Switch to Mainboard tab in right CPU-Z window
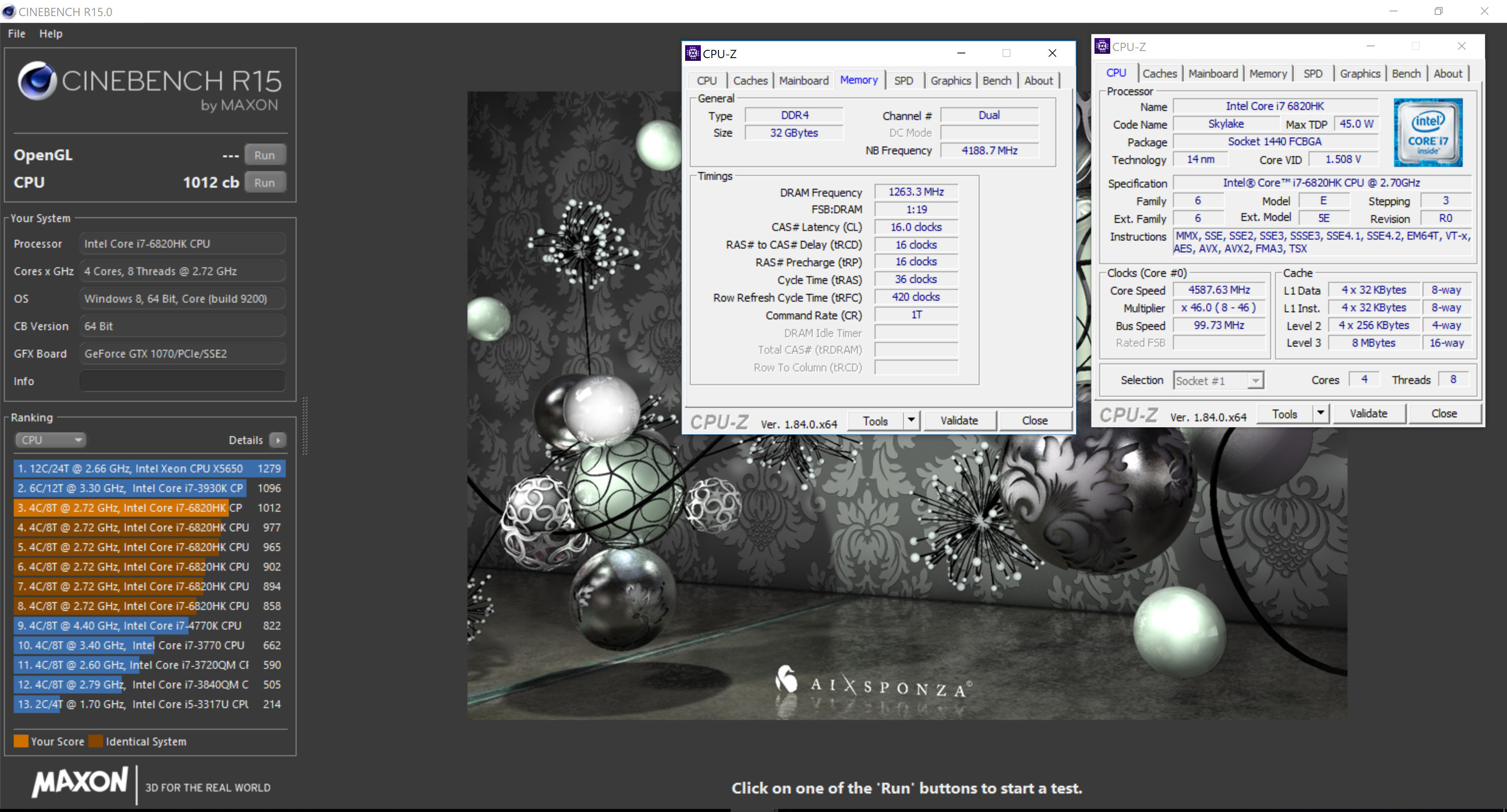This screenshot has height=812, width=1507. coord(1213,74)
